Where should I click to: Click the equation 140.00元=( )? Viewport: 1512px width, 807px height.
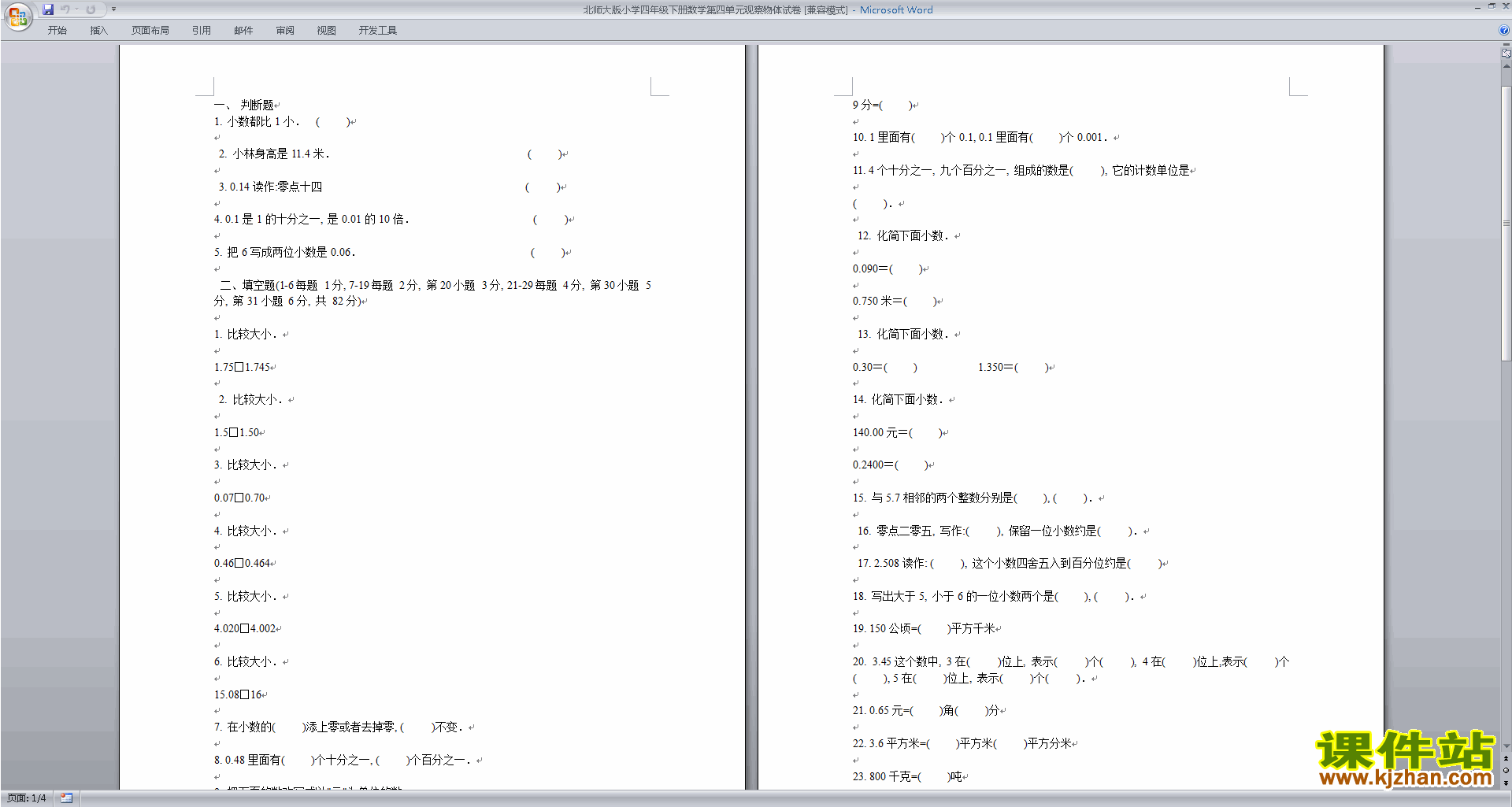click(x=898, y=432)
